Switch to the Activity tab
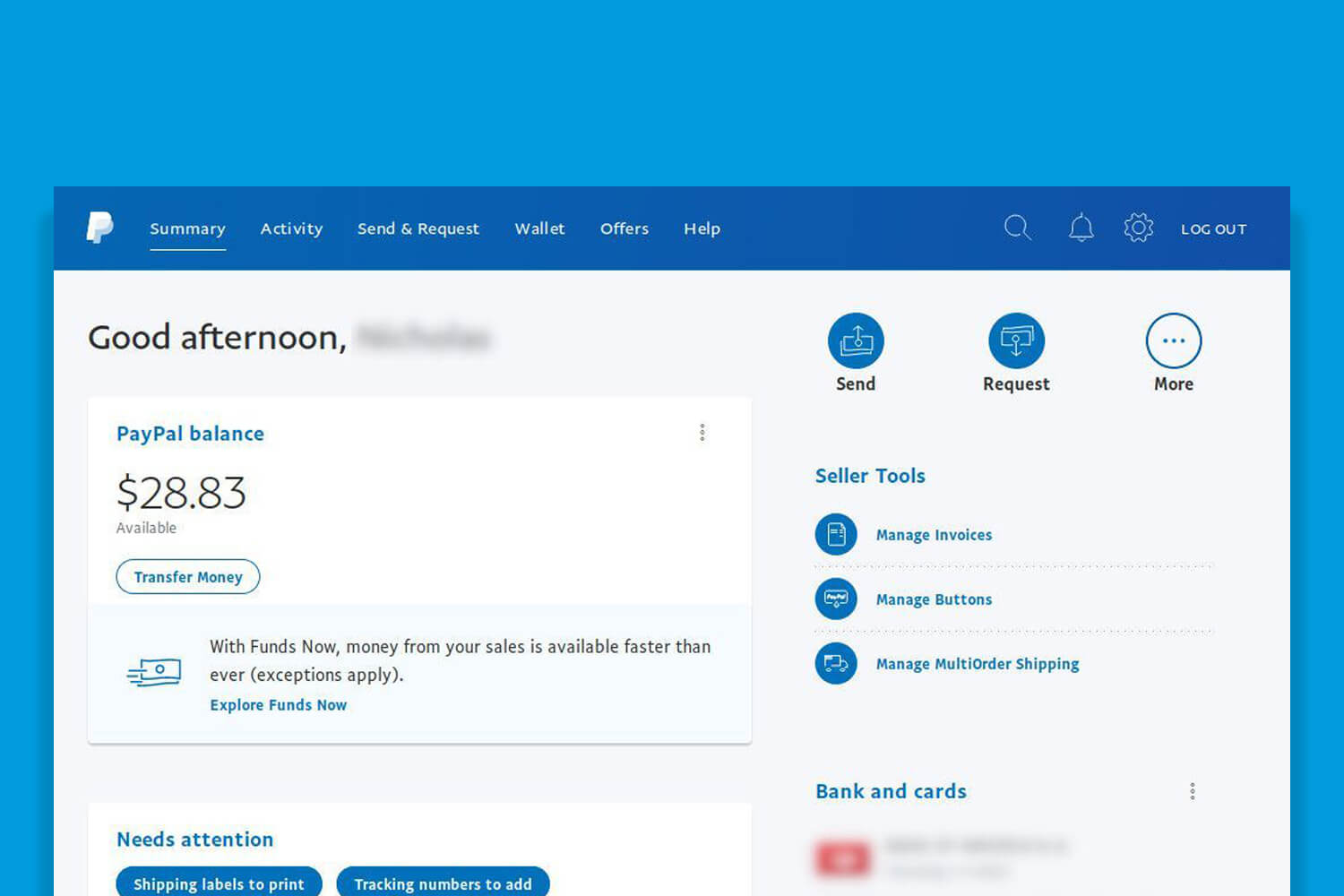This screenshot has width=1344, height=896. [291, 228]
